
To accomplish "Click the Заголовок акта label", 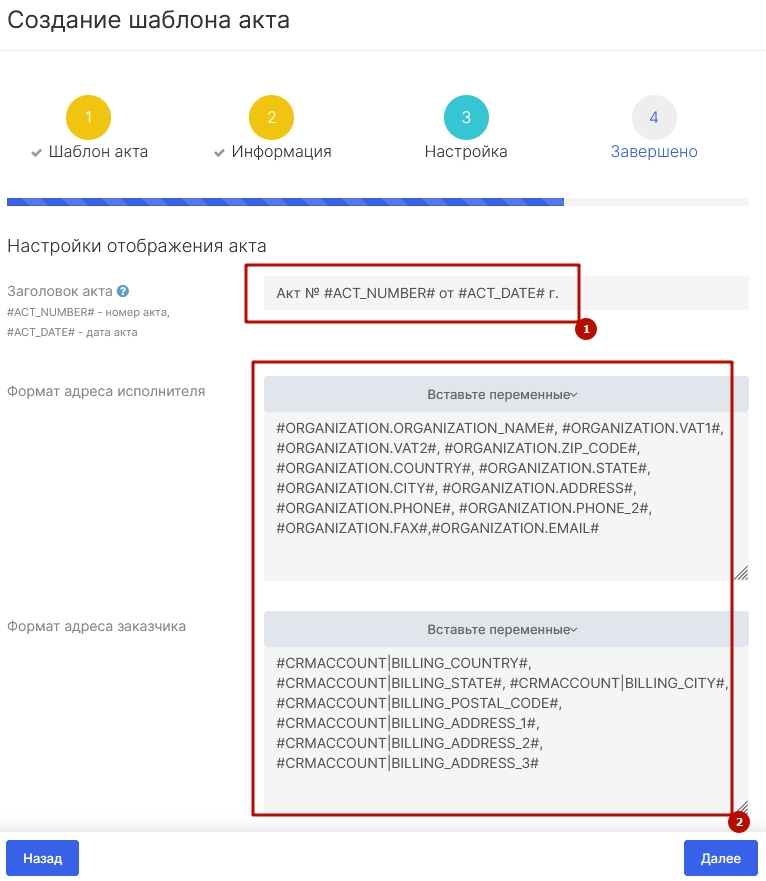I will pos(60,291).
